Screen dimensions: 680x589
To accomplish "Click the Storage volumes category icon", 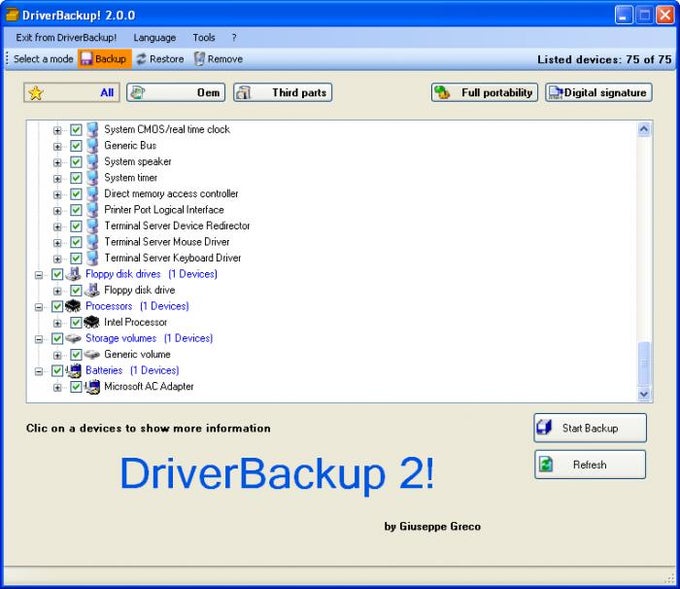I will (73, 338).
